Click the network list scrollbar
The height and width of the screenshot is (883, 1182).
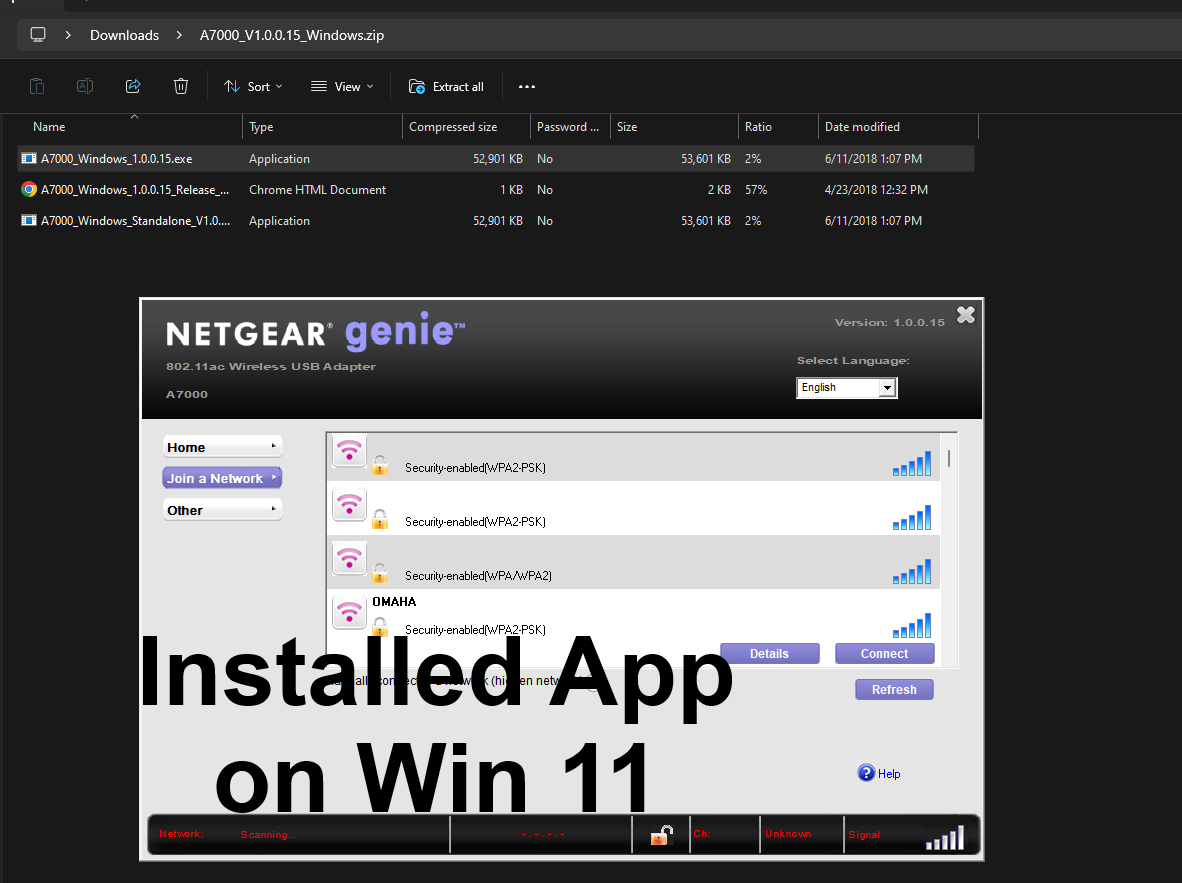(948, 458)
